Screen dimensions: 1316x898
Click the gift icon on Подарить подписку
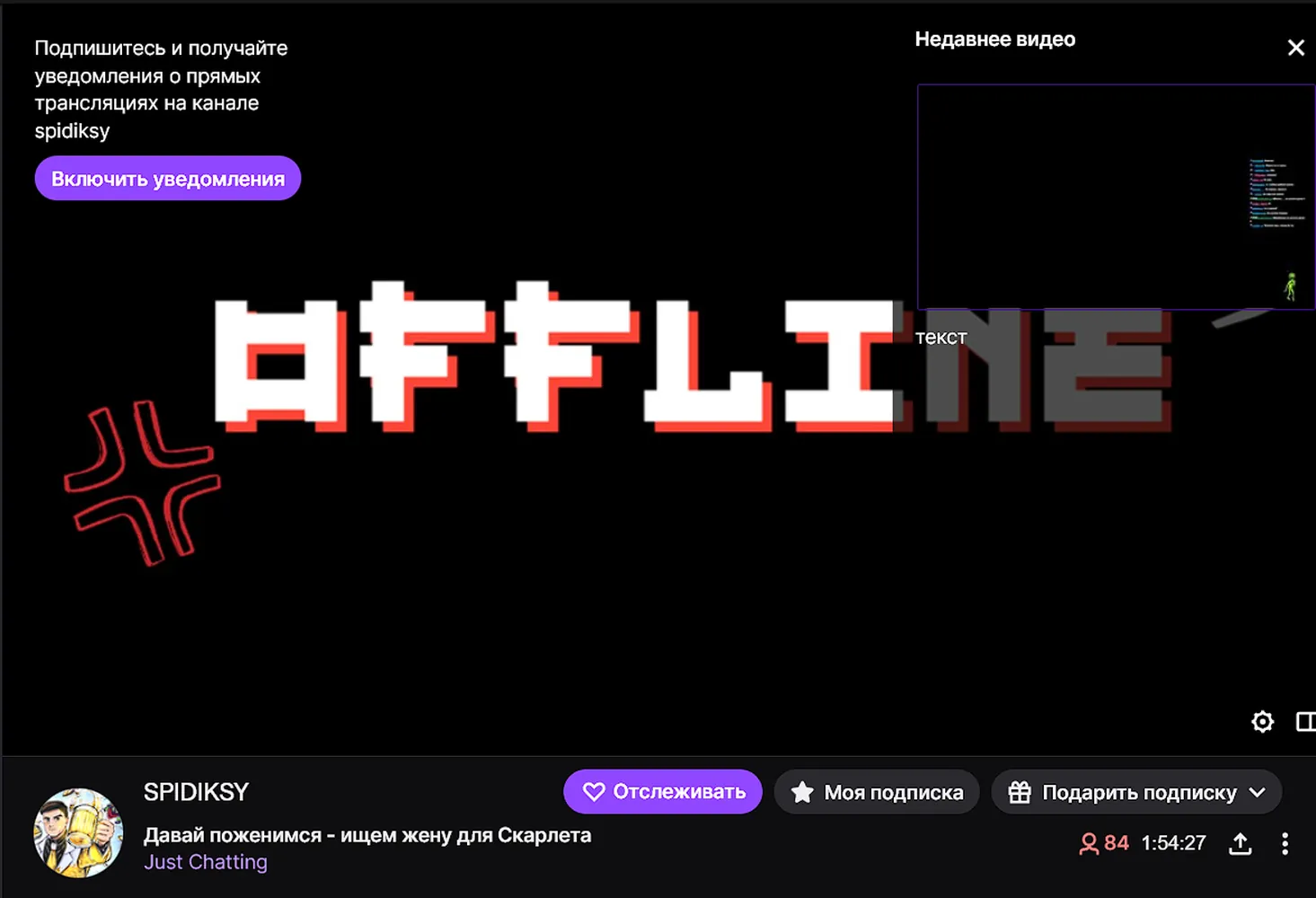tap(1020, 792)
